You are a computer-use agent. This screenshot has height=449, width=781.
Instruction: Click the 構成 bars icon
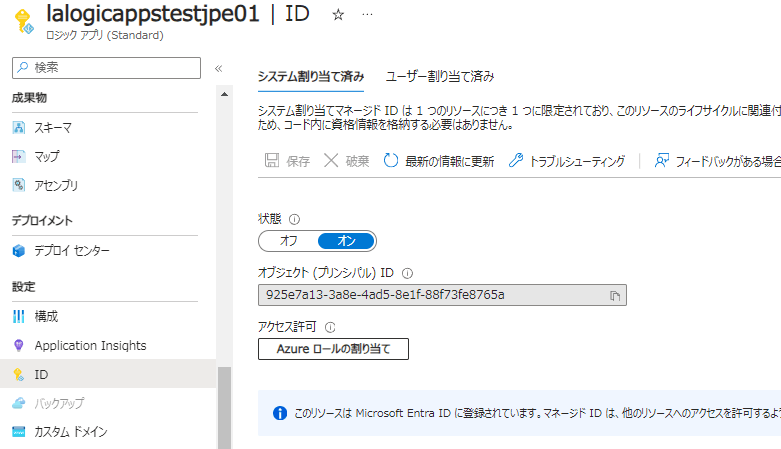click(x=18, y=316)
